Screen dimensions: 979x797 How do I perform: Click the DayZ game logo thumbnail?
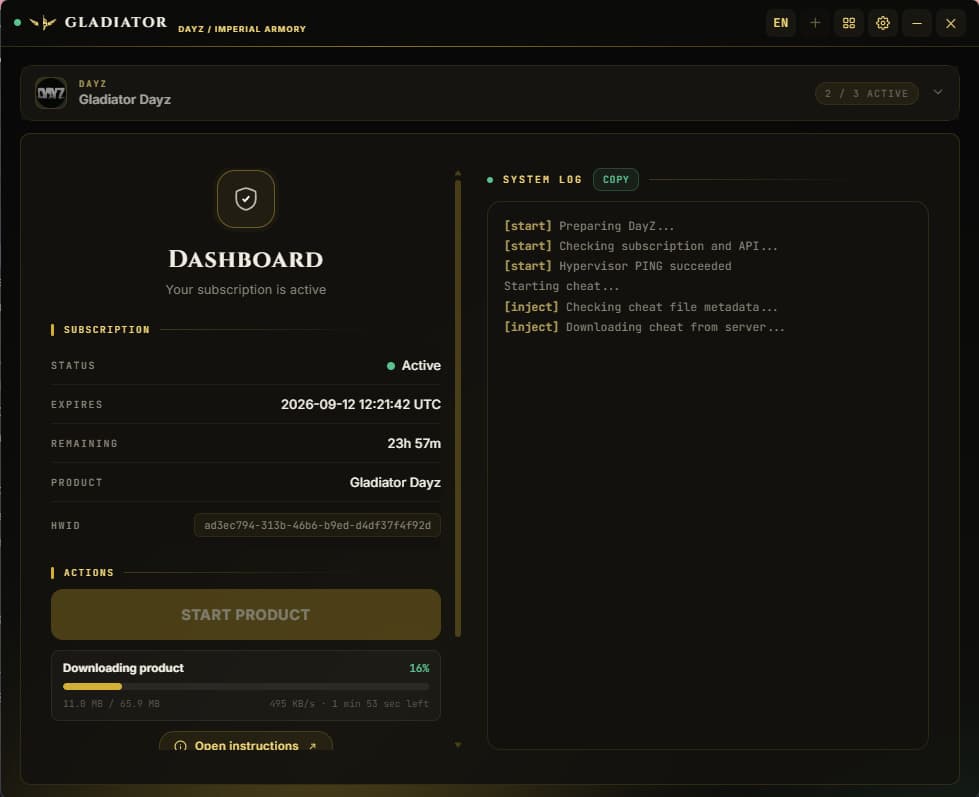pyautogui.click(x=51, y=93)
